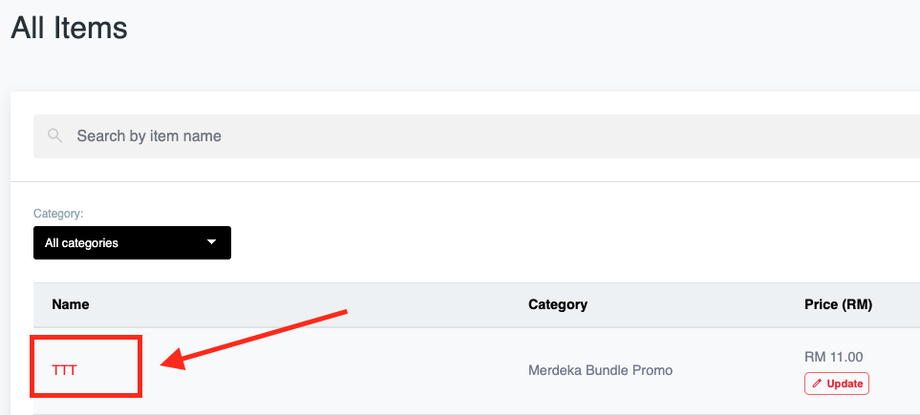Click the red highlight box's top border
This screenshot has width=920, height=415.
(x=86, y=338)
